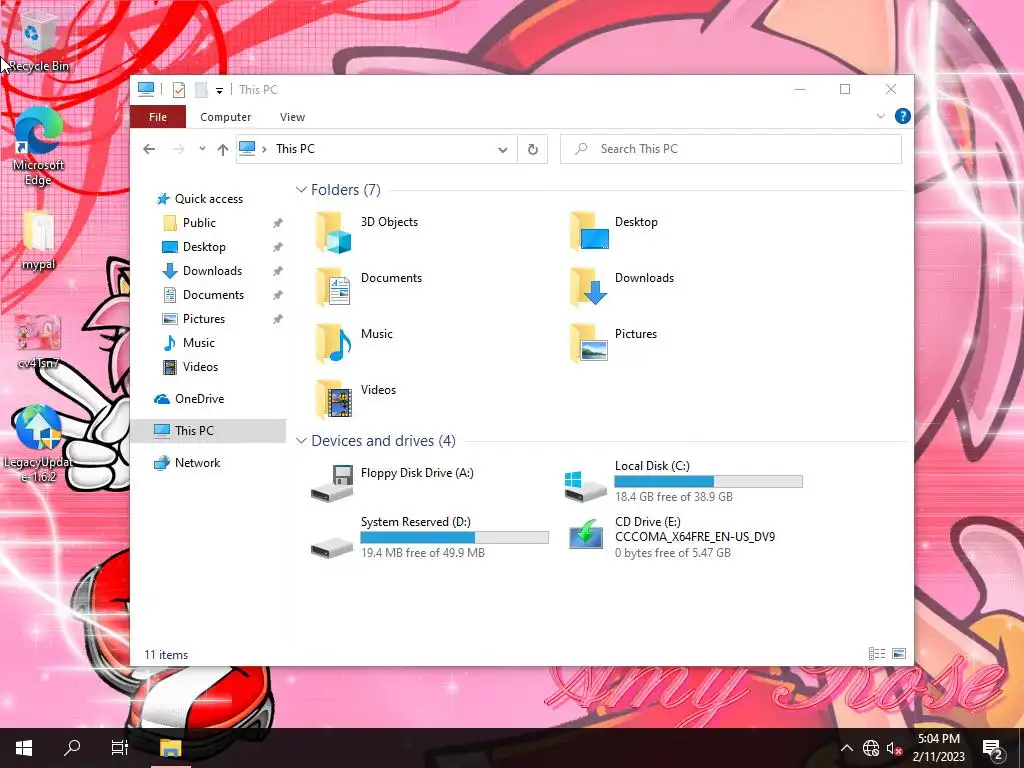Image resolution: width=1024 pixels, height=768 pixels.
Task: Select the mypal folder on desktop
Action: coord(38,240)
